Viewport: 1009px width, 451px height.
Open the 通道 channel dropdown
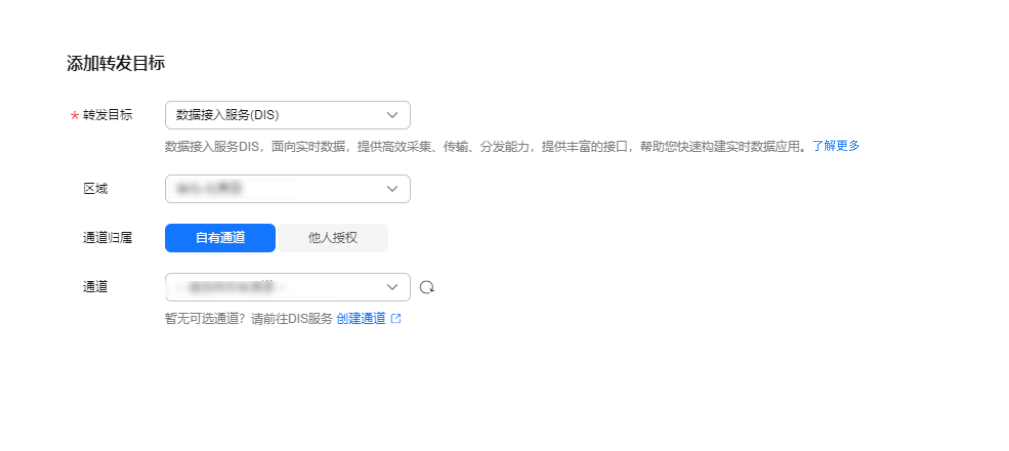[x=288, y=287]
